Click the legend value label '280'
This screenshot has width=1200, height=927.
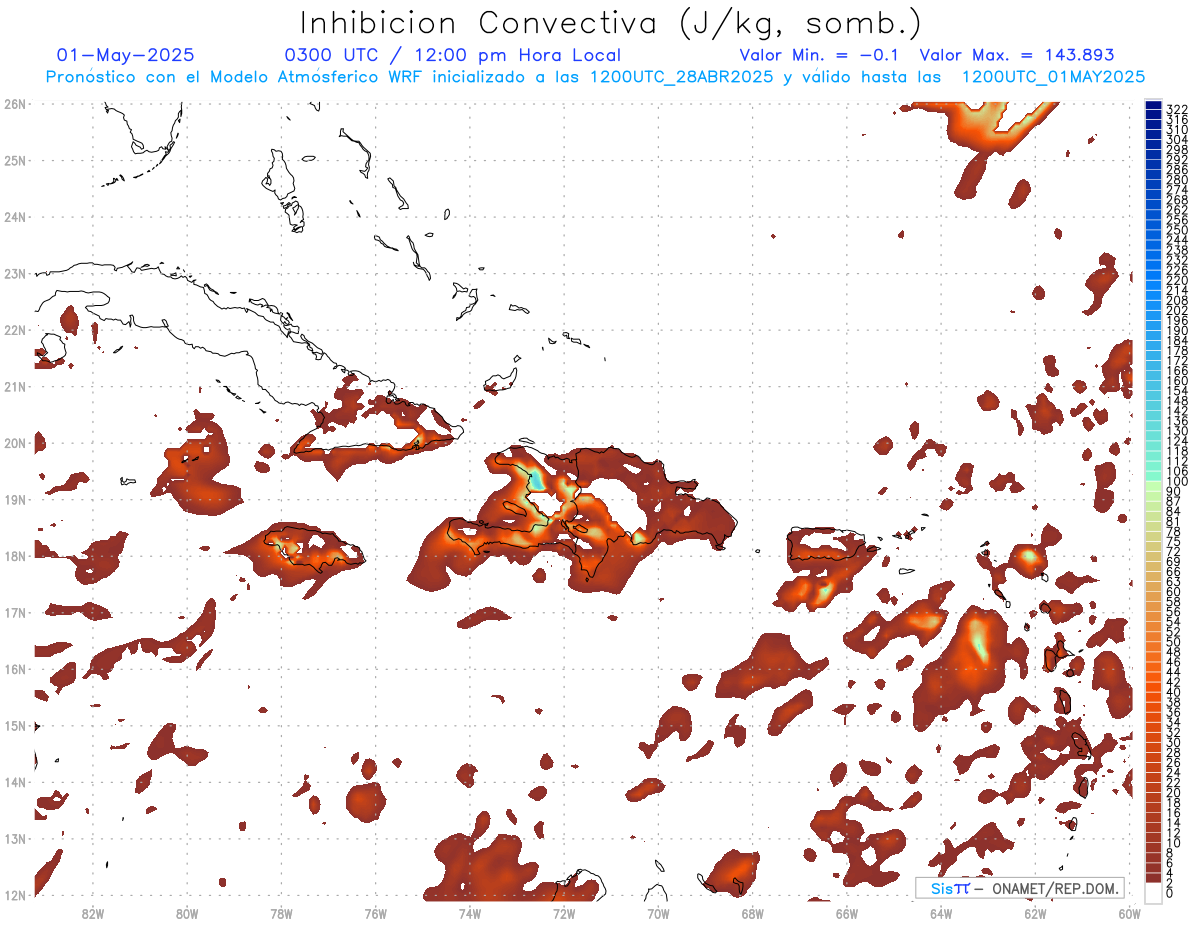(x=1177, y=179)
